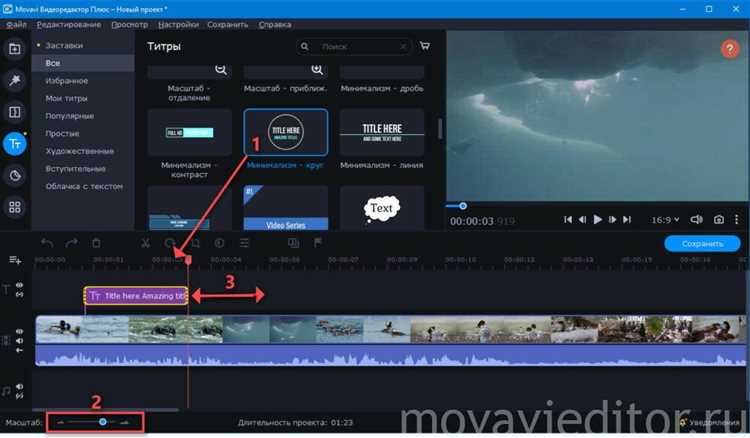Image resolution: width=750 pixels, height=438 pixels.
Task: Open the media import panel icon
Action: pos(15,49)
